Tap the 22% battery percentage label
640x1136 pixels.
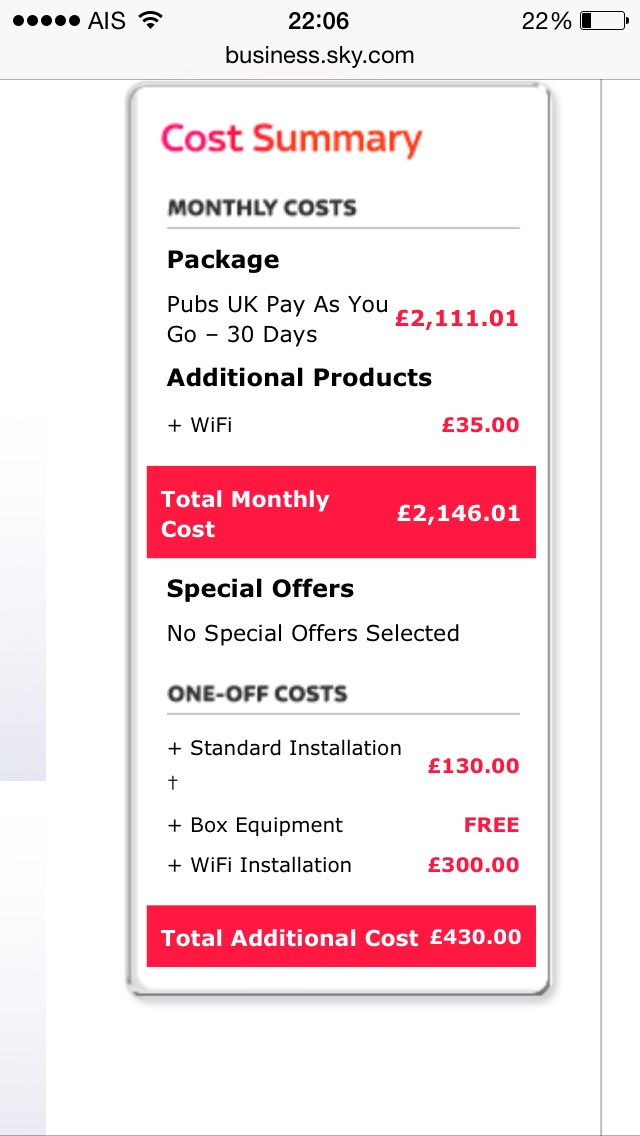tap(547, 21)
